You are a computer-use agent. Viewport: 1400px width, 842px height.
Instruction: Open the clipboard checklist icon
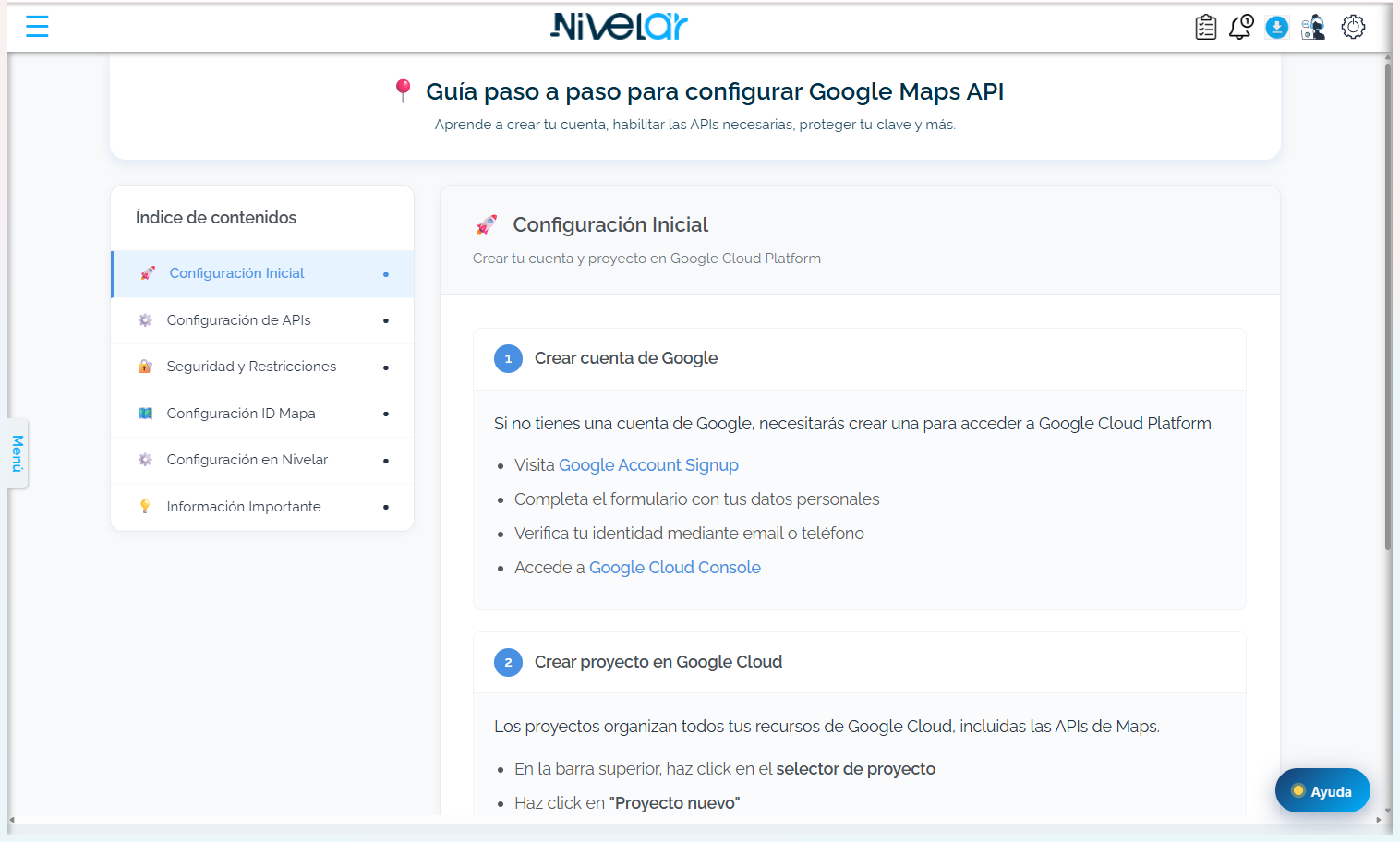(1205, 27)
